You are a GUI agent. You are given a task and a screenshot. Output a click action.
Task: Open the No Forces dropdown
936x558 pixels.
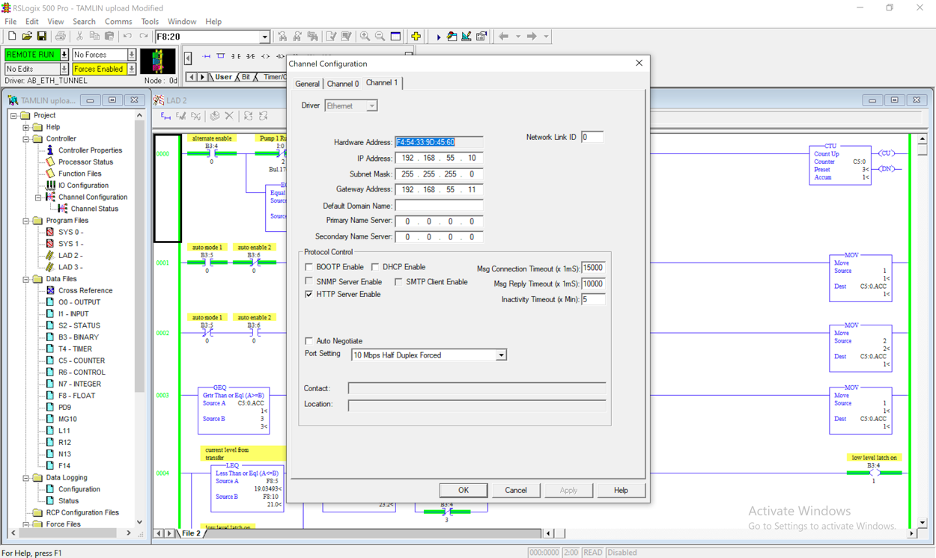click(131, 54)
